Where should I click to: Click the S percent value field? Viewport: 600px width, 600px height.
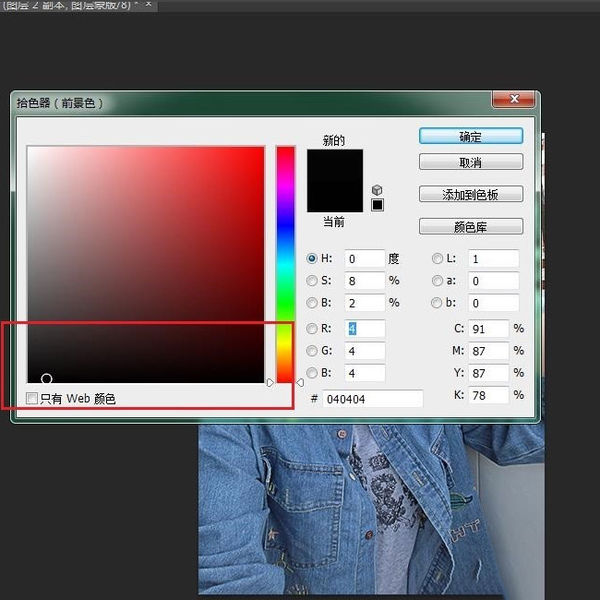365,281
